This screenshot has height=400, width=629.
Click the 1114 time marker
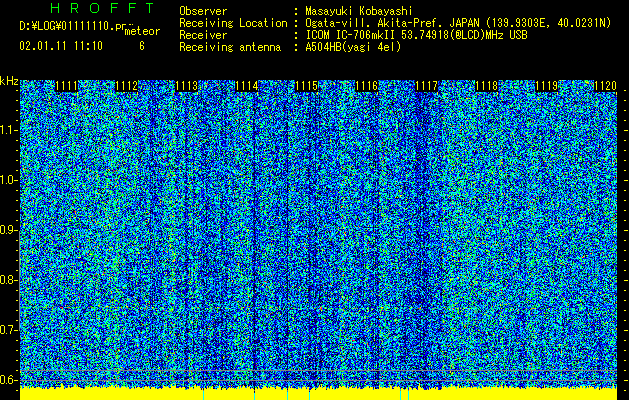[247, 86]
